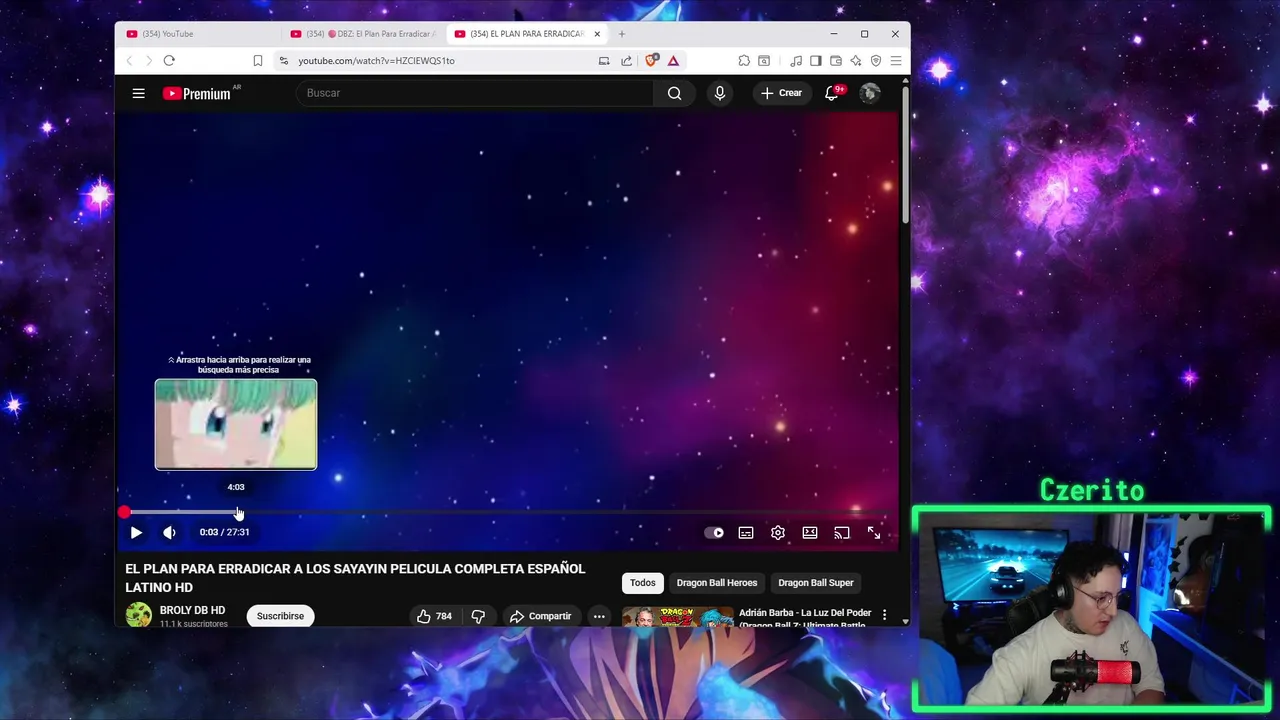Dislike the video with thumbs down
The image size is (1280, 720).
(478, 616)
